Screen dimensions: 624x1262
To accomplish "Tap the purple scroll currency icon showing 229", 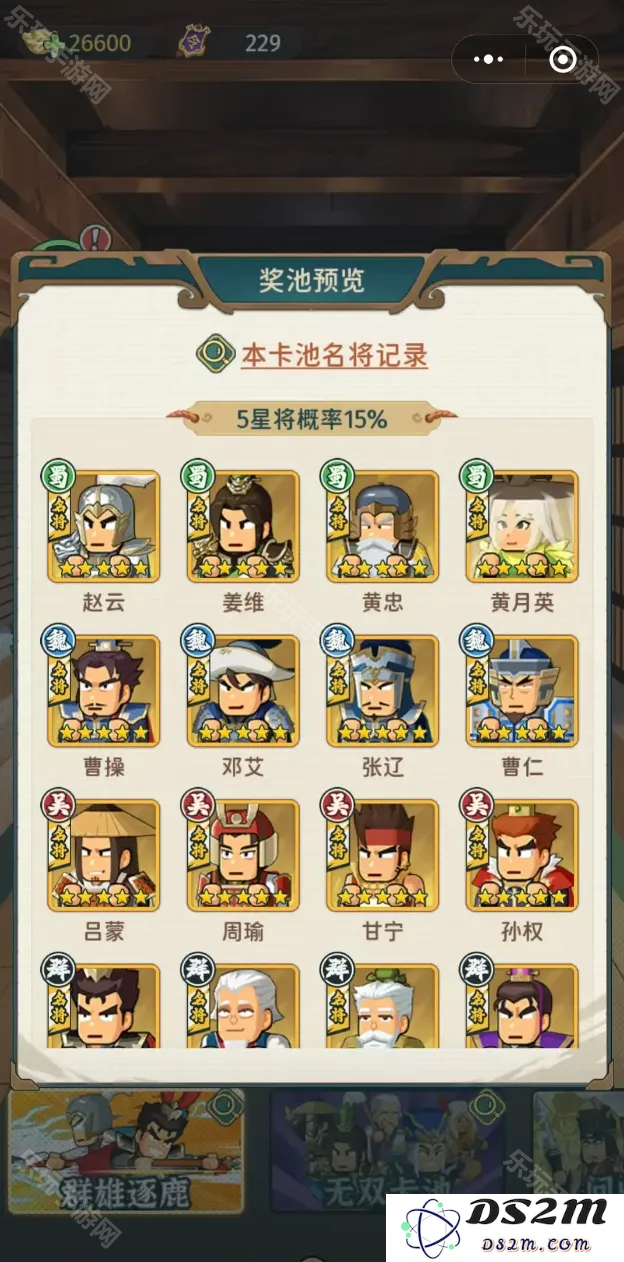I will click(x=193, y=42).
